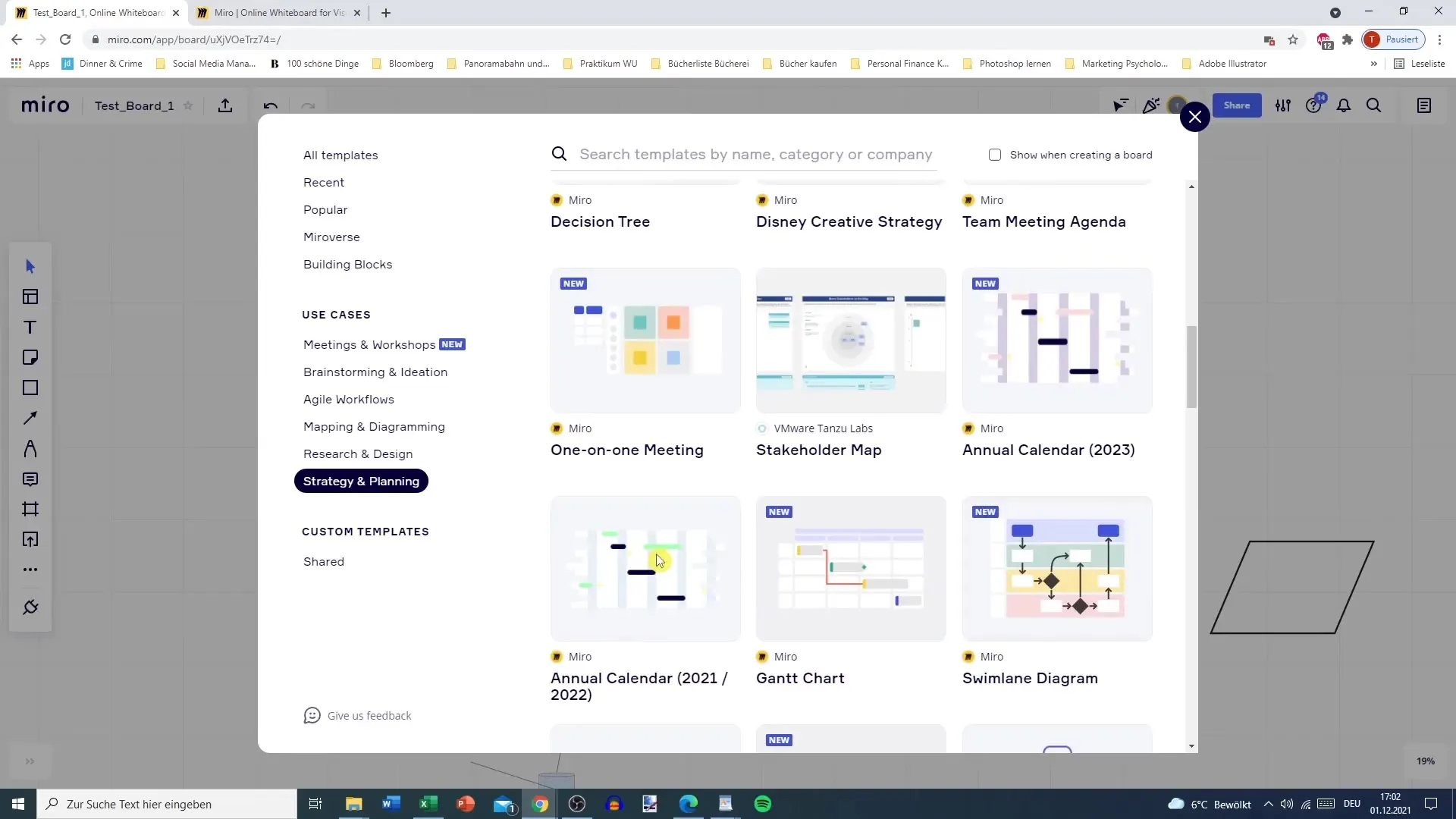Click the Redo arrow
1456x819 pixels.
[308, 105]
